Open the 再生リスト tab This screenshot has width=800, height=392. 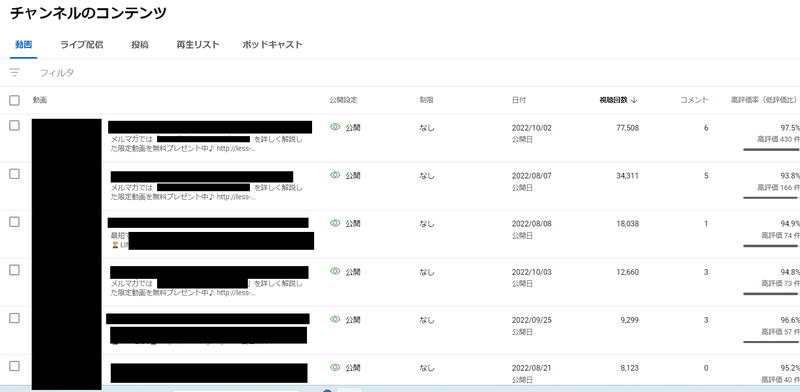coord(198,45)
